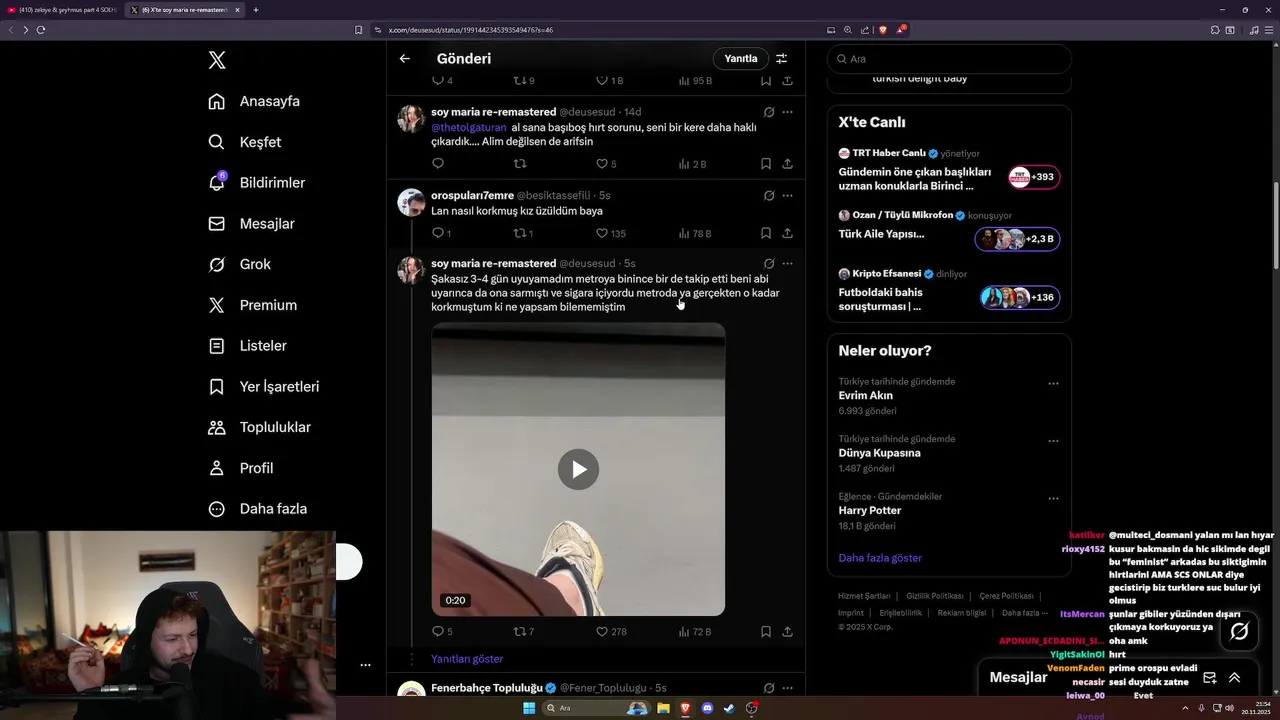Open Mesajlar in left sidebar

[x=251, y=224]
